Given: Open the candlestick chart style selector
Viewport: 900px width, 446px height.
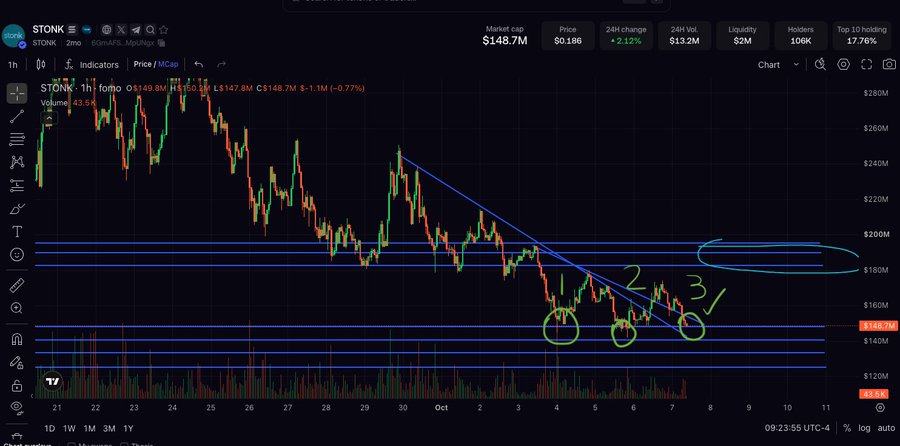Looking at the screenshot, I should click(x=41, y=64).
